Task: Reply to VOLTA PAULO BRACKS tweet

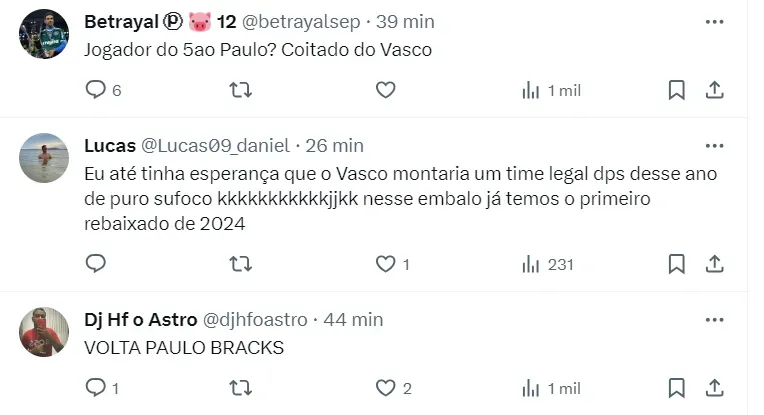Action: coord(96,388)
